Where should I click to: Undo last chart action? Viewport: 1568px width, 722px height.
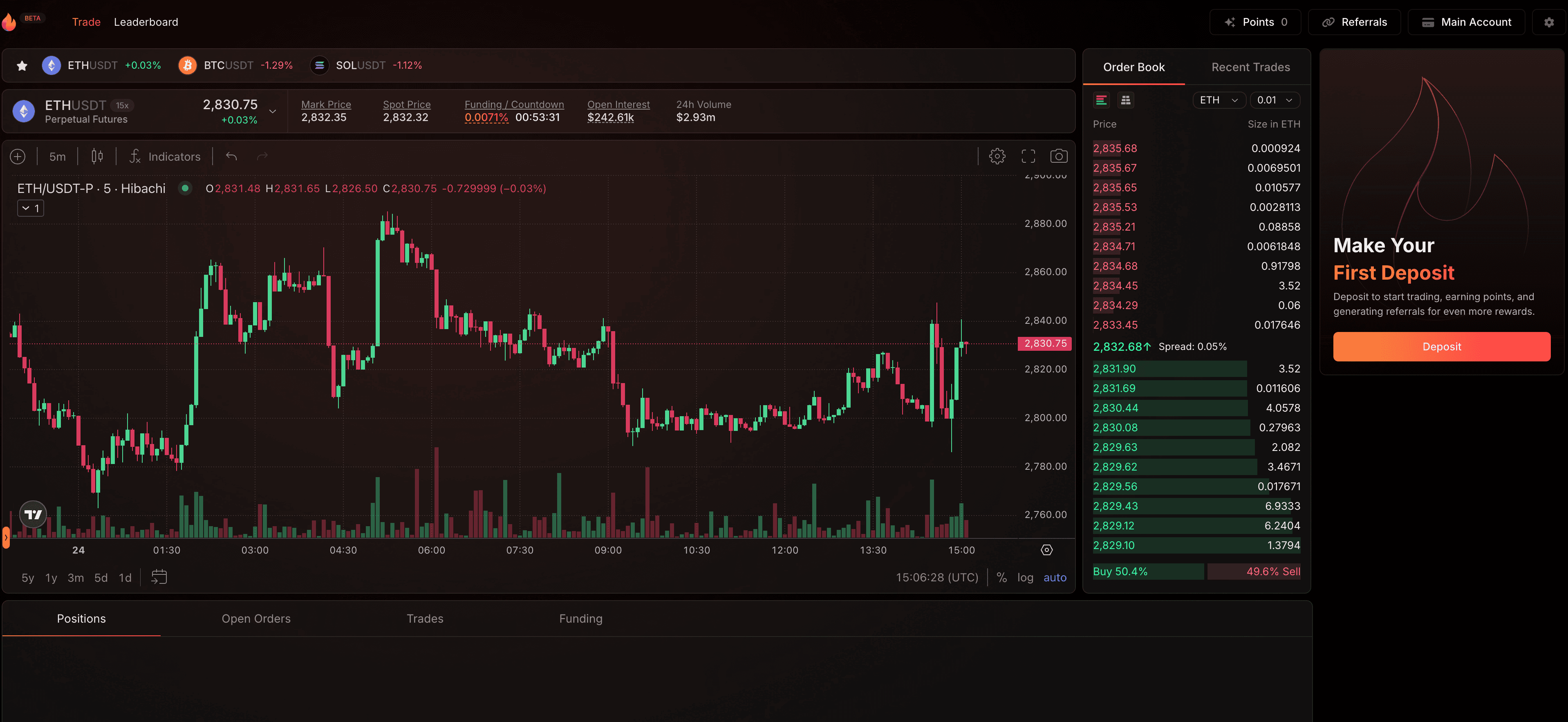coord(231,157)
